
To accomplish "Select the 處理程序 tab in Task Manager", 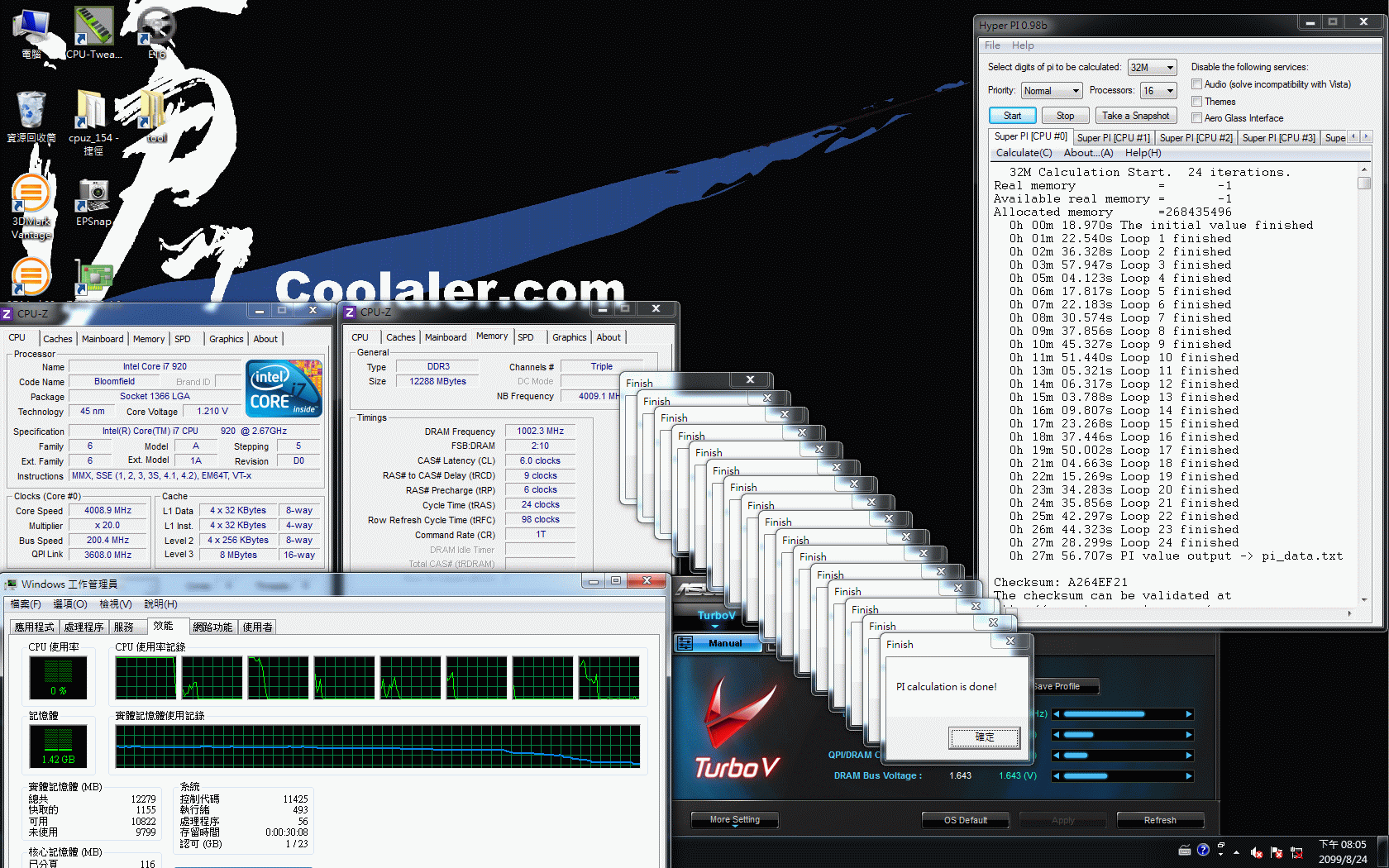I will point(84,627).
